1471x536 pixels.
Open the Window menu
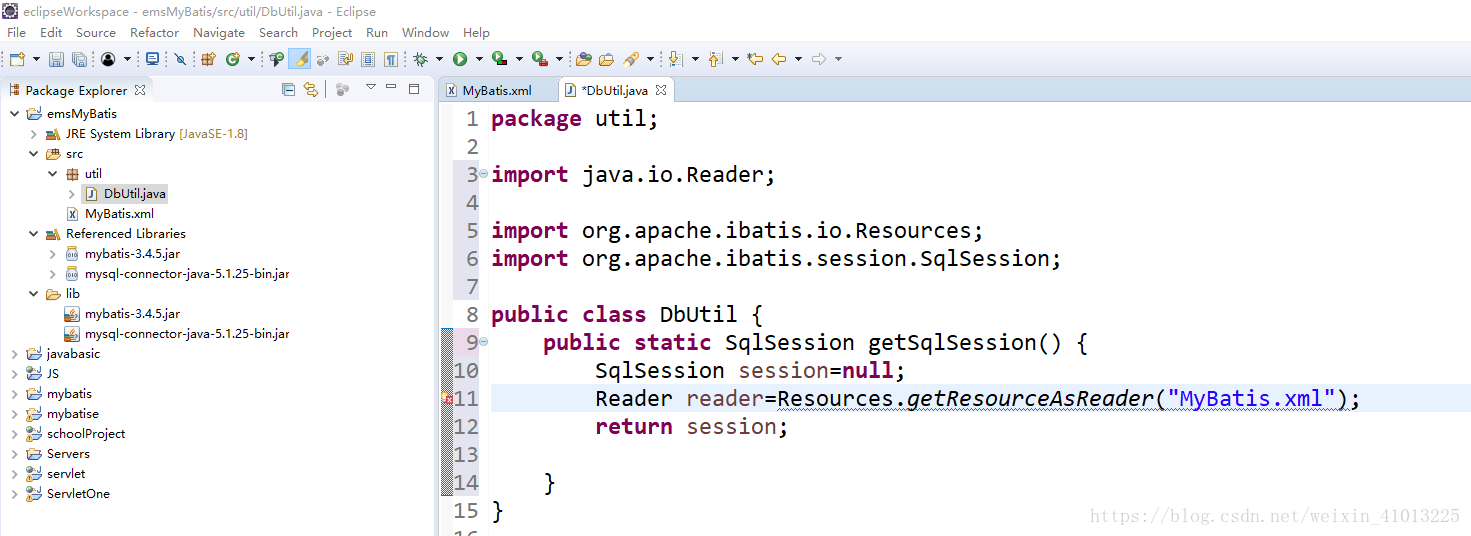coord(425,33)
